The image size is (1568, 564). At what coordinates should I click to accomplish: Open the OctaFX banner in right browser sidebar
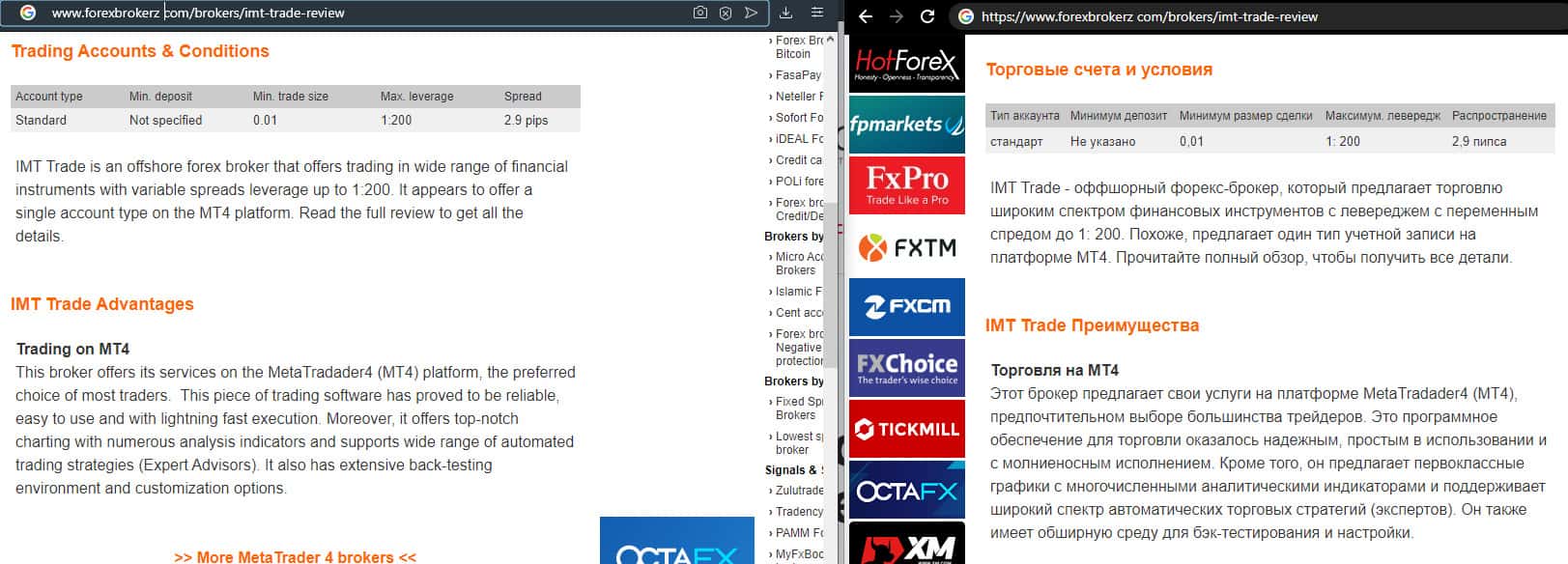tap(906, 491)
